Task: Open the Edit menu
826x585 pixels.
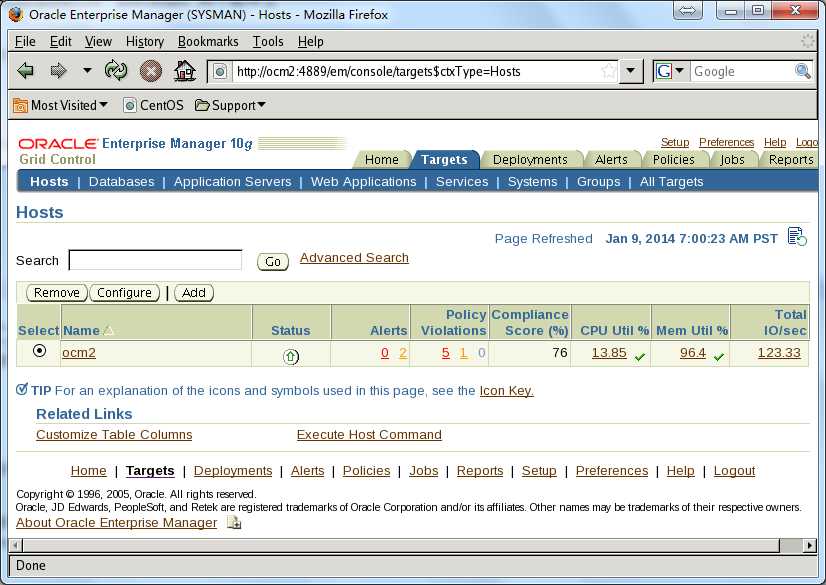Action: tap(61, 42)
